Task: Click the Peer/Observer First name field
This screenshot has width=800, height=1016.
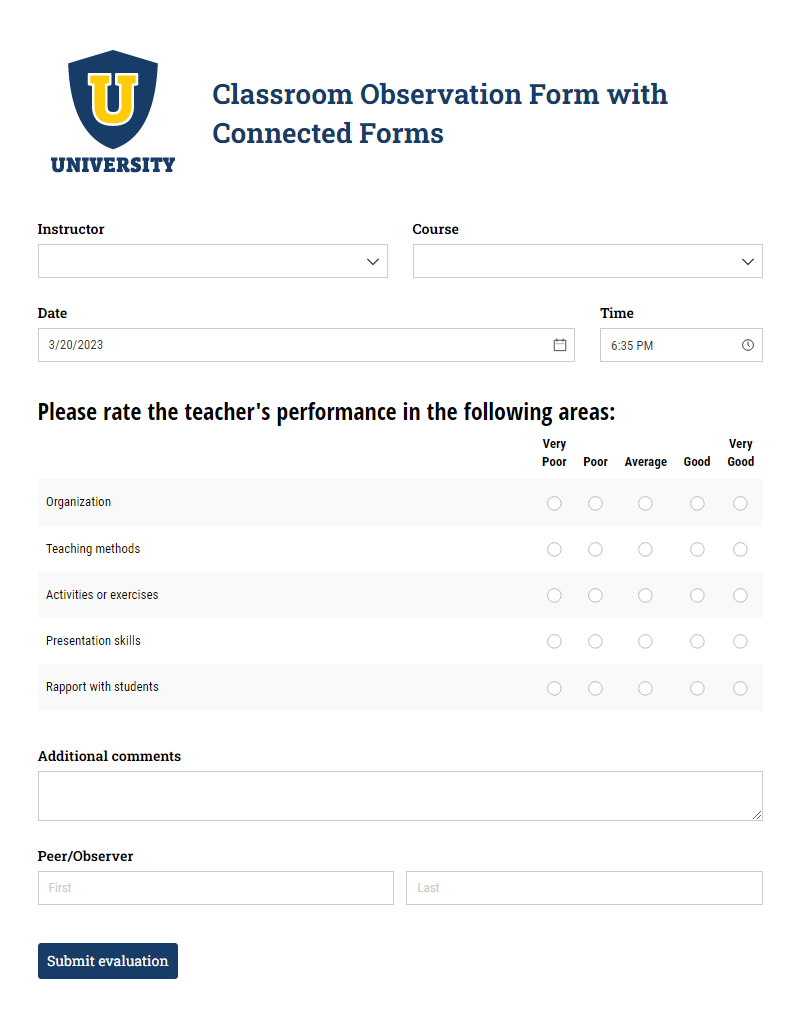Action: [x=216, y=888]
